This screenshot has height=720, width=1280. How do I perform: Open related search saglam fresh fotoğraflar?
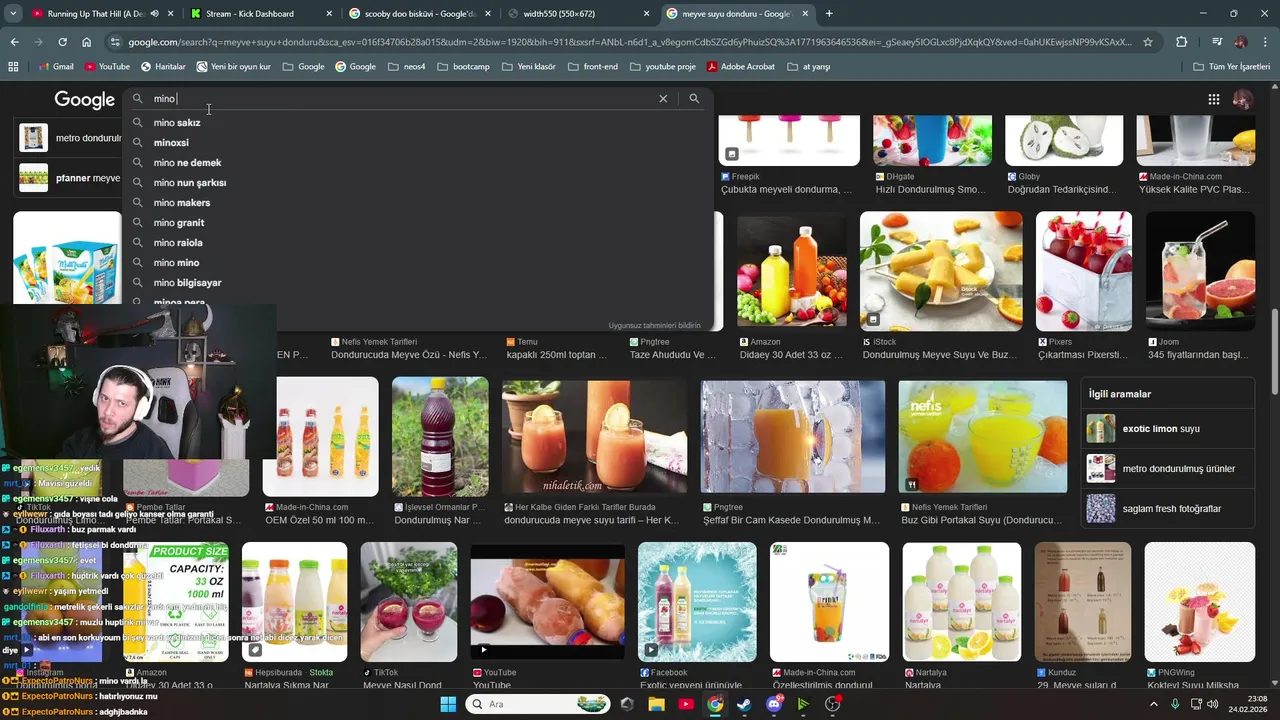pyautogui.click(x=1168, y=508)
